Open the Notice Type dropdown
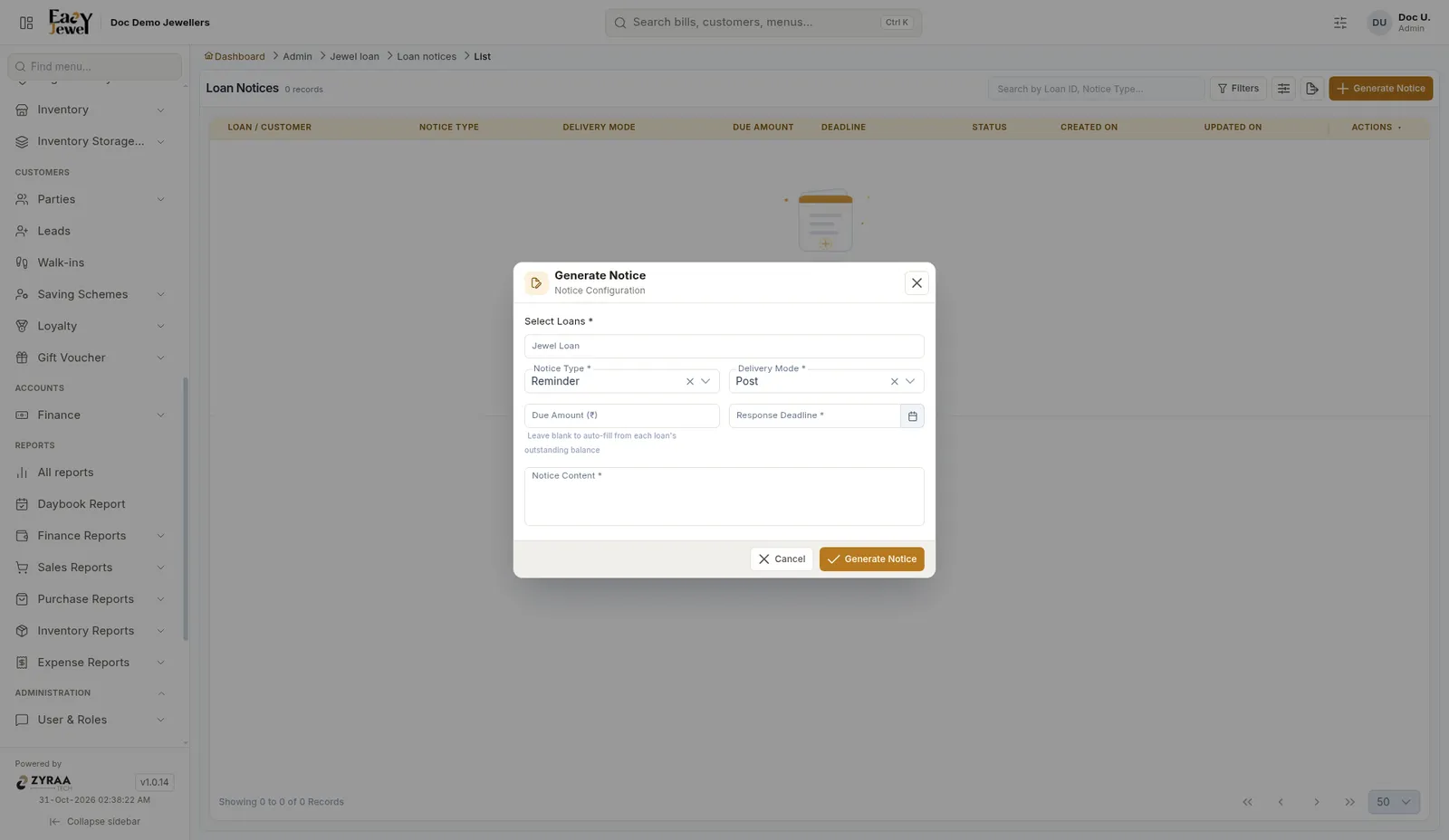Viewport: 1449px width, 840px height. coord(706,382)
